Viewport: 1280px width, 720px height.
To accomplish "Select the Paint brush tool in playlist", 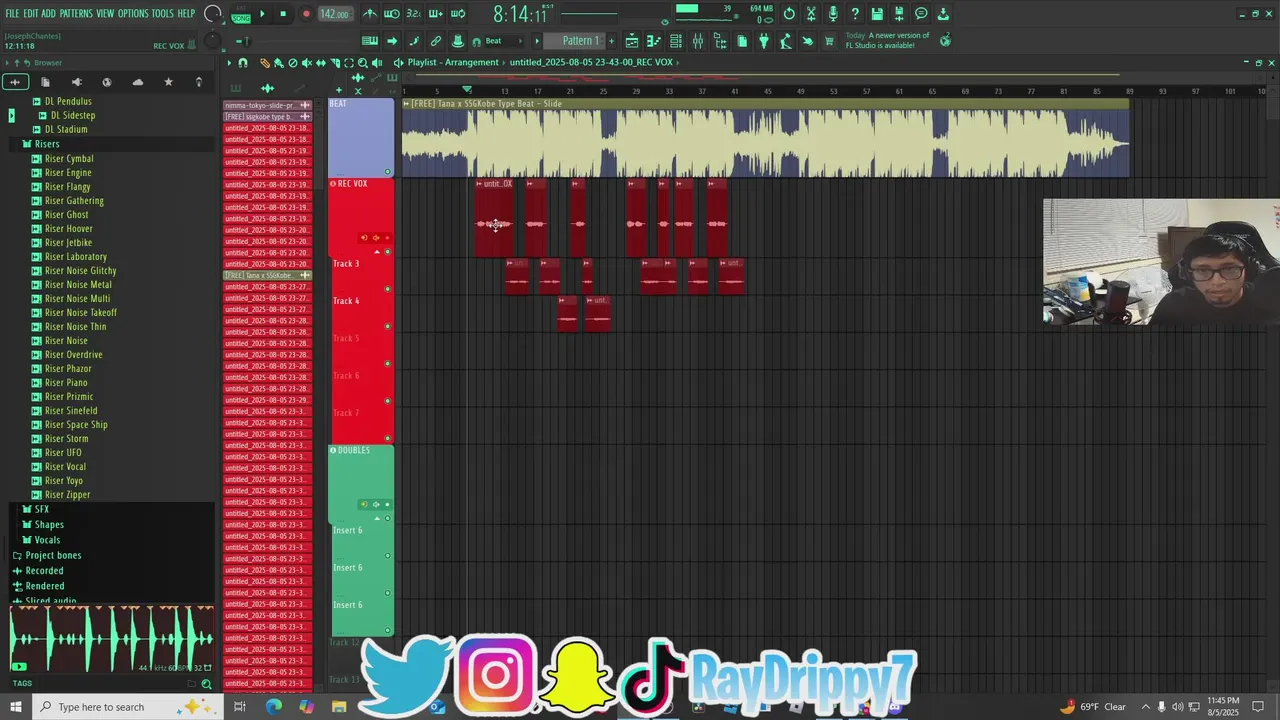I will coord(279,62).
